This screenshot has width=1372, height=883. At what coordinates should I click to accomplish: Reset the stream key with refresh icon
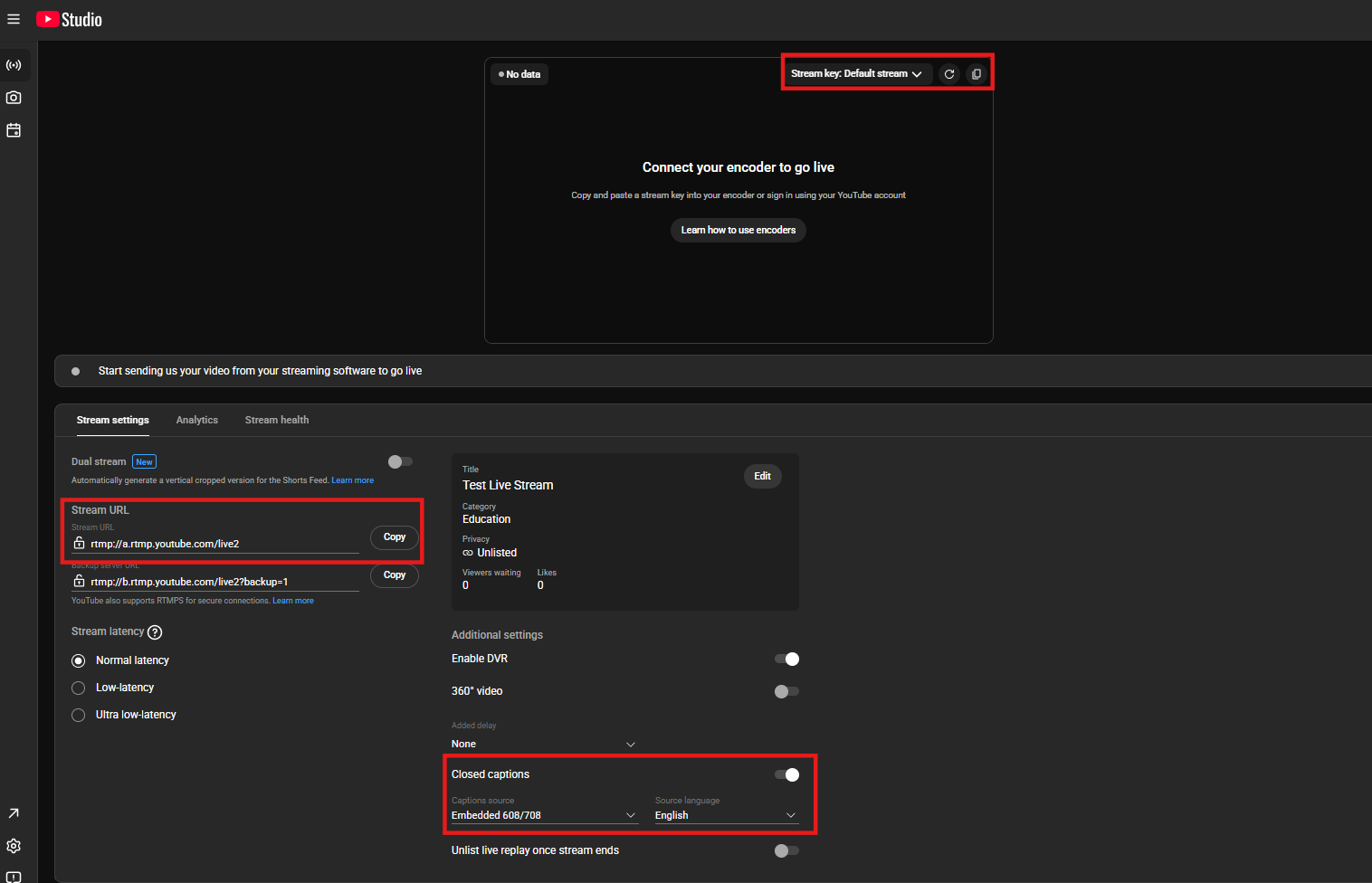pyautogui.click(x=949, y=74)
